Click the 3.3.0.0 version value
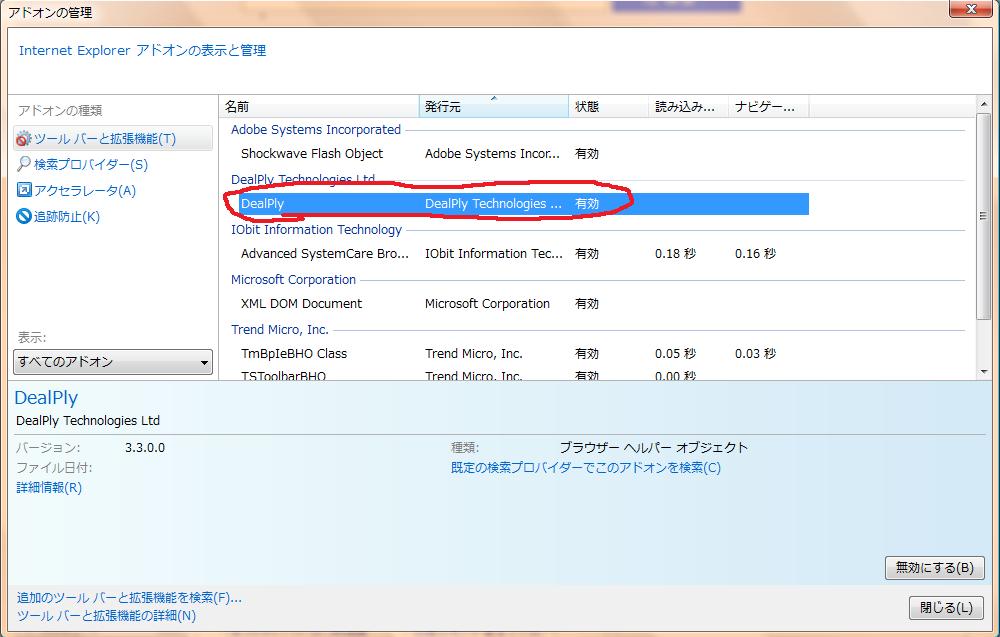The image size is (1000, 637). click(145, 448)
